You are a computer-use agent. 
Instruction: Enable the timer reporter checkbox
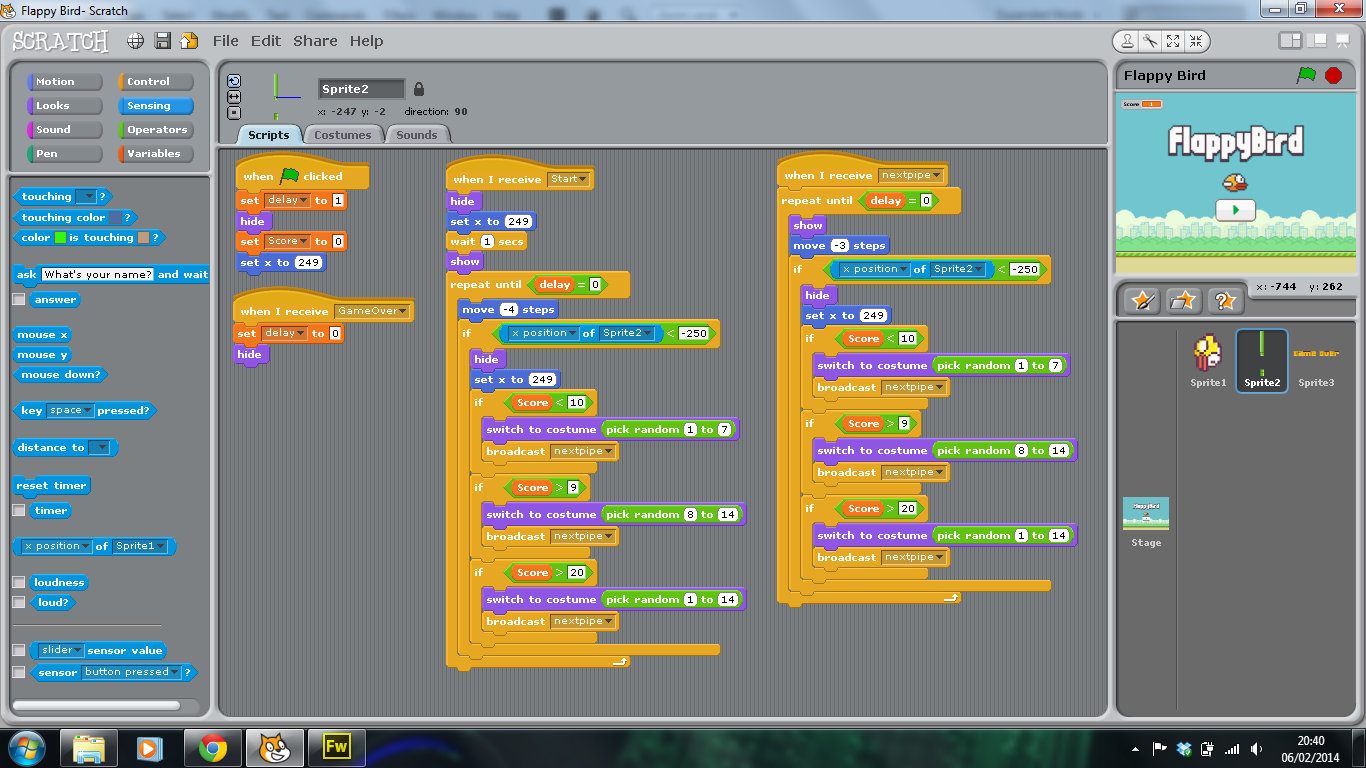tap(18, 510)
